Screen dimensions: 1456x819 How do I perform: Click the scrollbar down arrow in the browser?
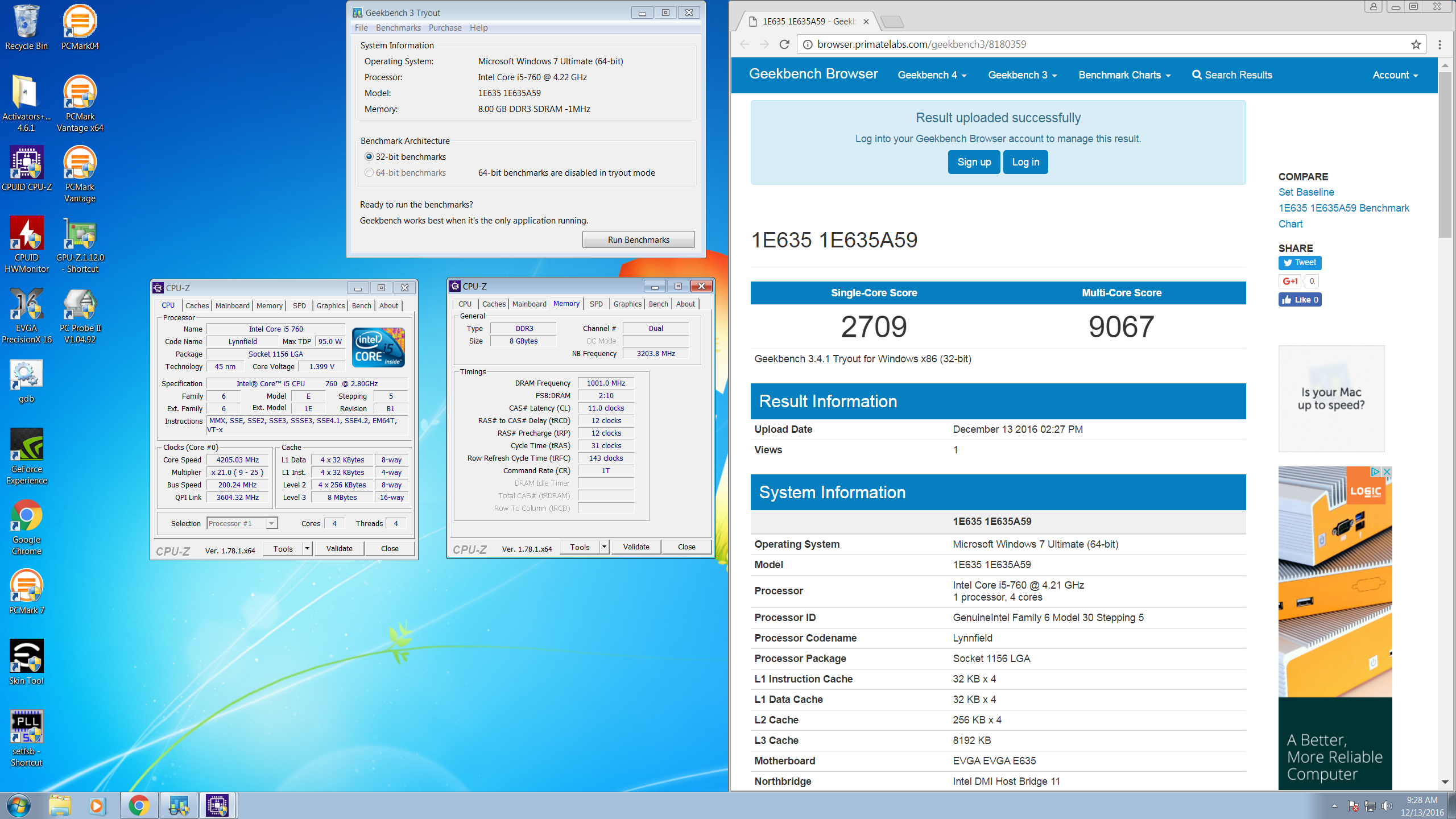[1445, 782]
